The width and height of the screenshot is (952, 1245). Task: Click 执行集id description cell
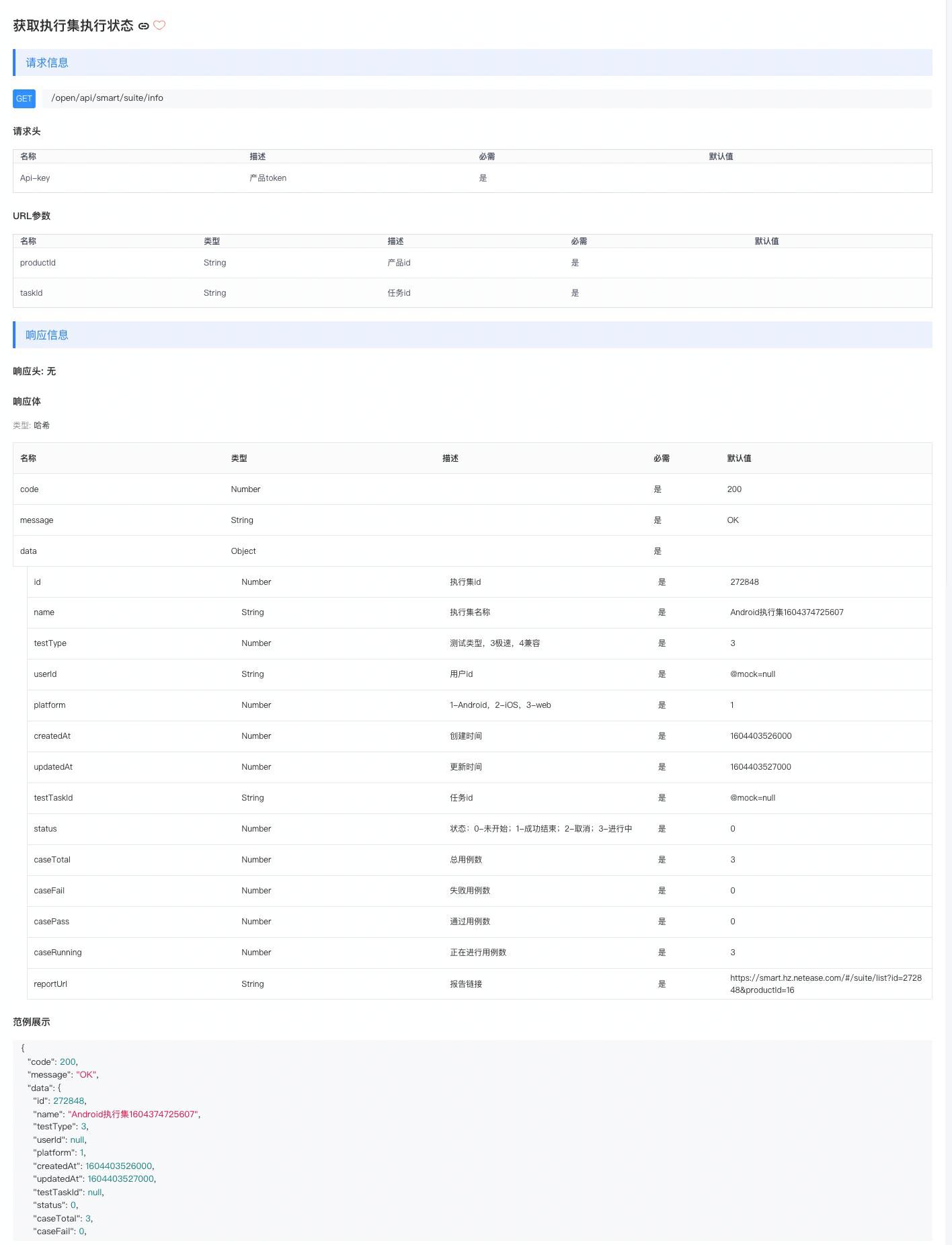pyautogui.click(x=465, y=582)
